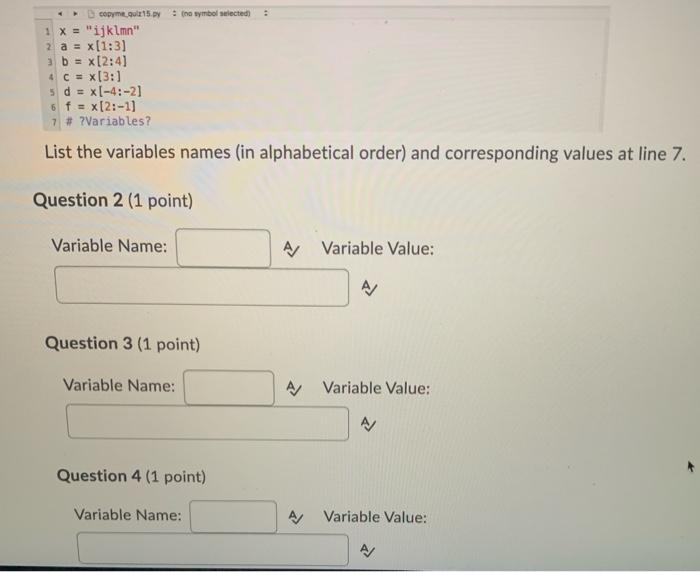The height and width of the screenshot is (572, 700).
Task: Click Question 4 Variable Name input field
Action: [x=233, y=517]
